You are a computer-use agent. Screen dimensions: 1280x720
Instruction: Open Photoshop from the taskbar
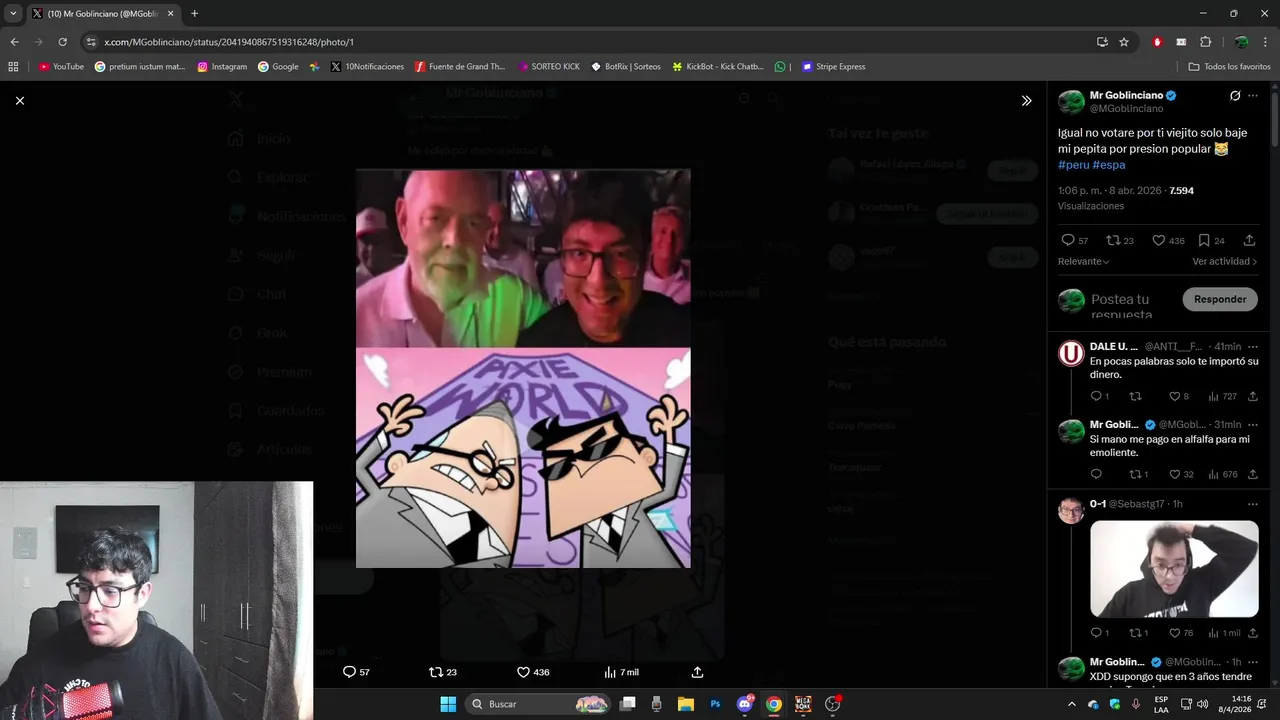(715, 704)
